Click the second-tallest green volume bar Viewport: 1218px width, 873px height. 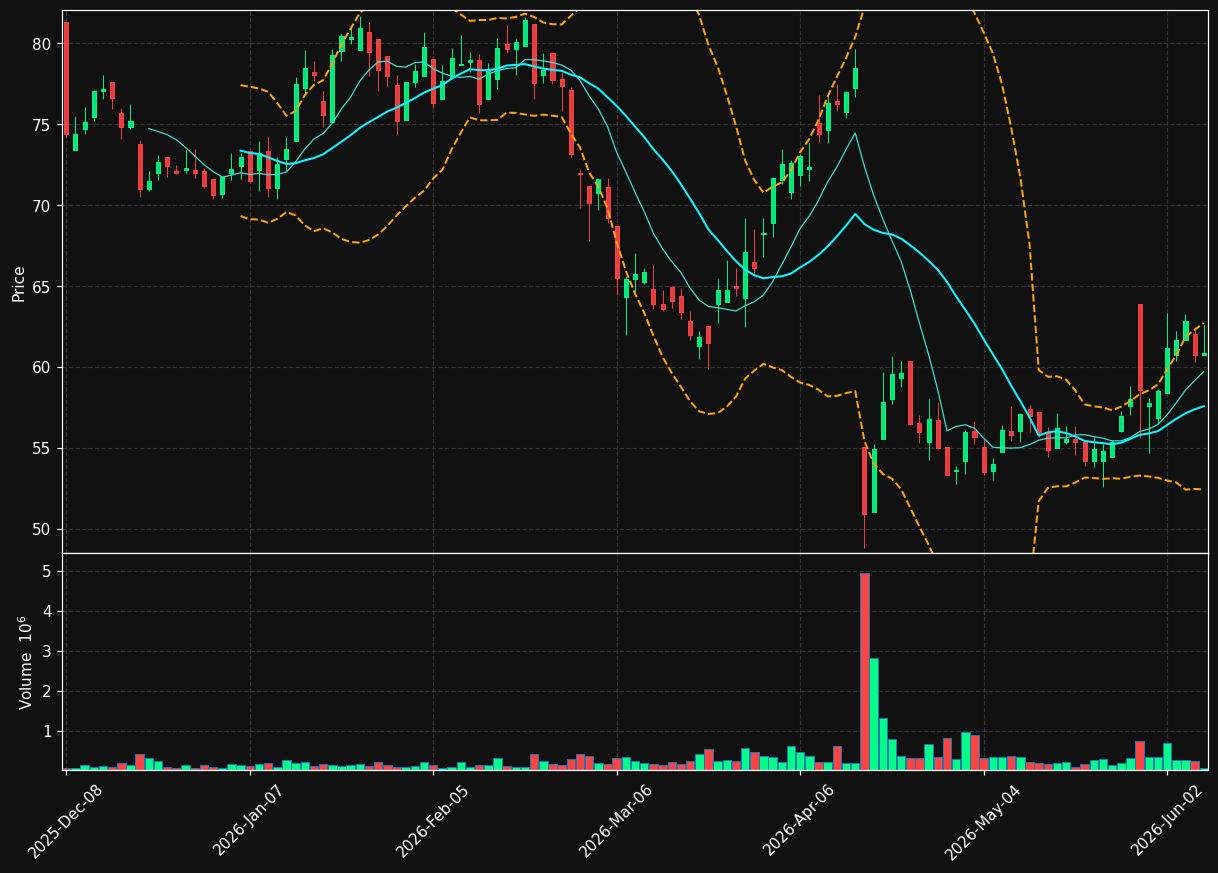point(883,744)
